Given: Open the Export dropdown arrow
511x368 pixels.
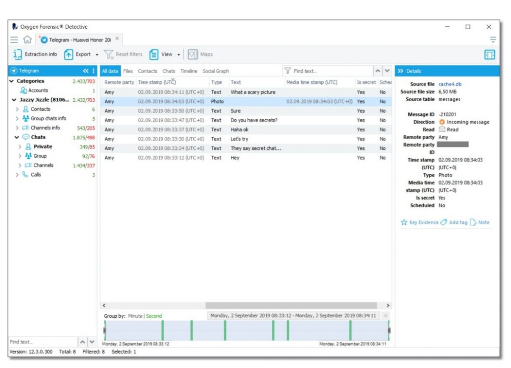Looking at the screenshot, I should click(97, 55).
